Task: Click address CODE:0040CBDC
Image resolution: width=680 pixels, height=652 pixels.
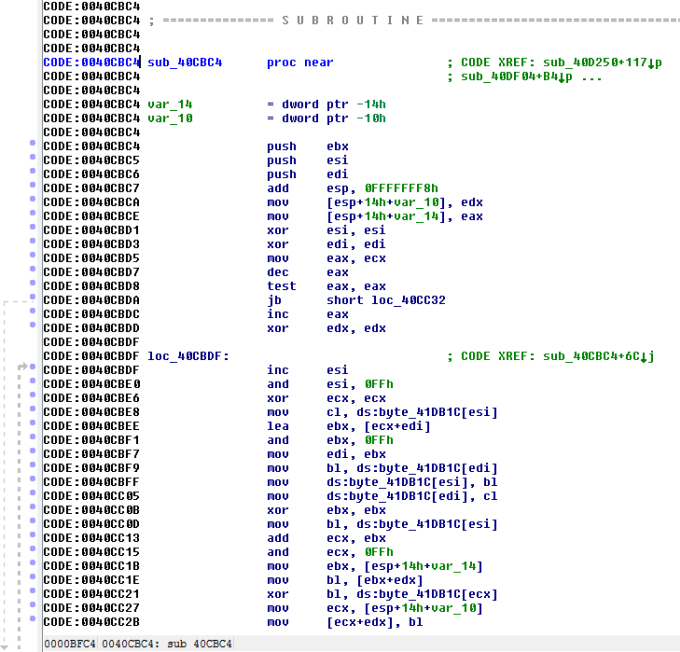Action: 92,315
